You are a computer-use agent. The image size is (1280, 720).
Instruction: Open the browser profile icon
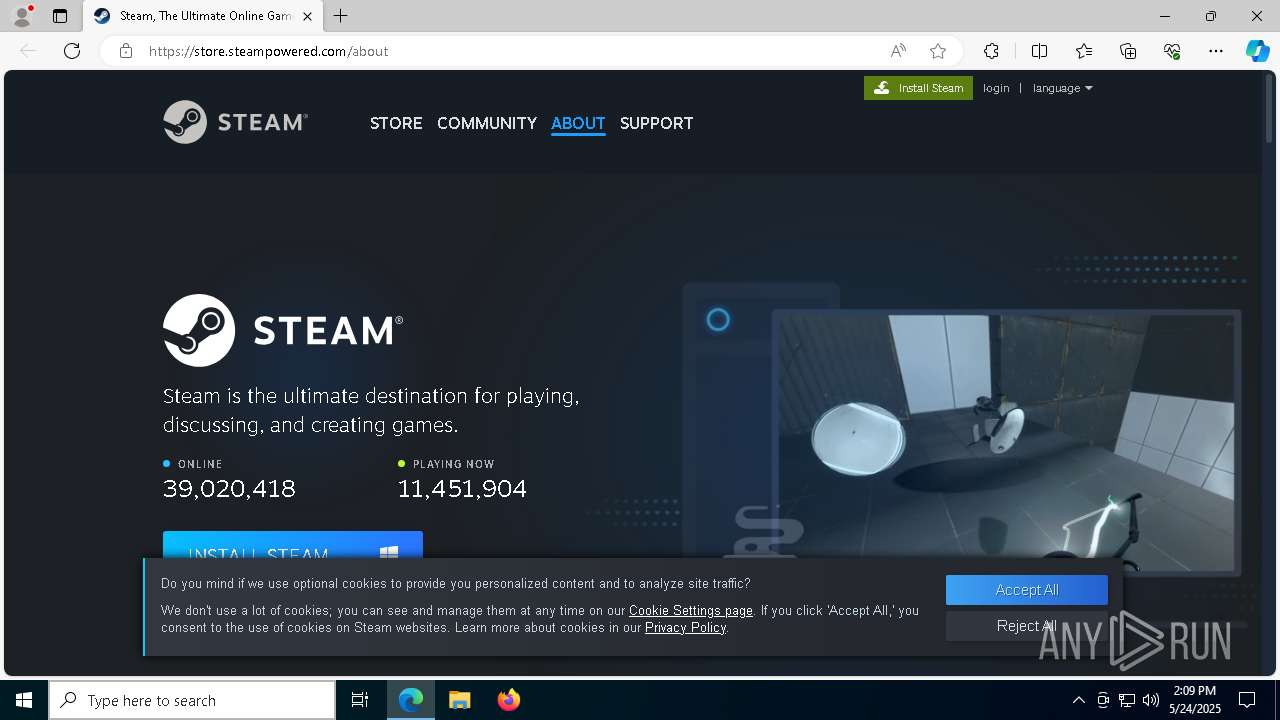point(22,16)
